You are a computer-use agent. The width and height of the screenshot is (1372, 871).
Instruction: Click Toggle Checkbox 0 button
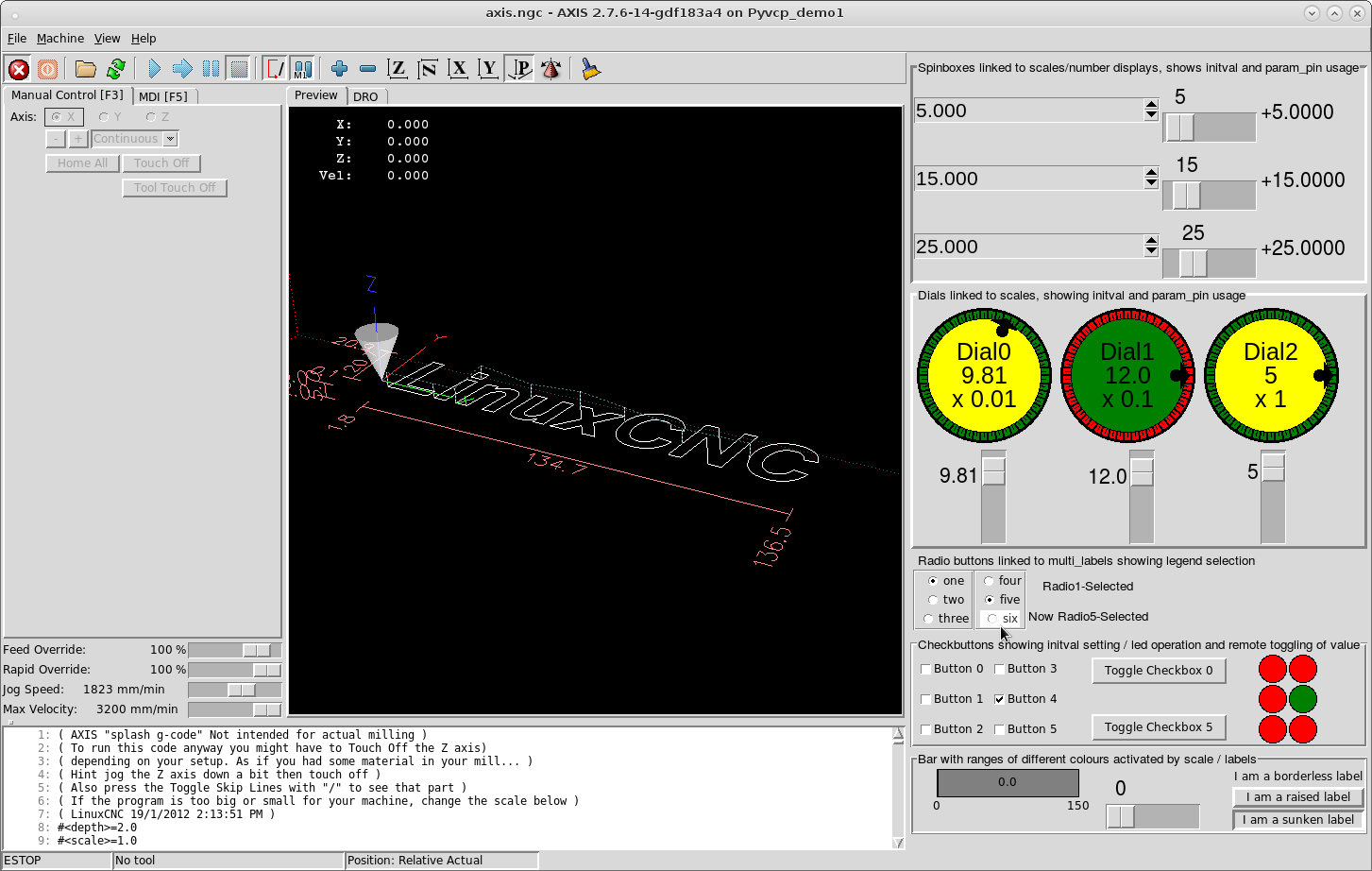[1159, 671]
